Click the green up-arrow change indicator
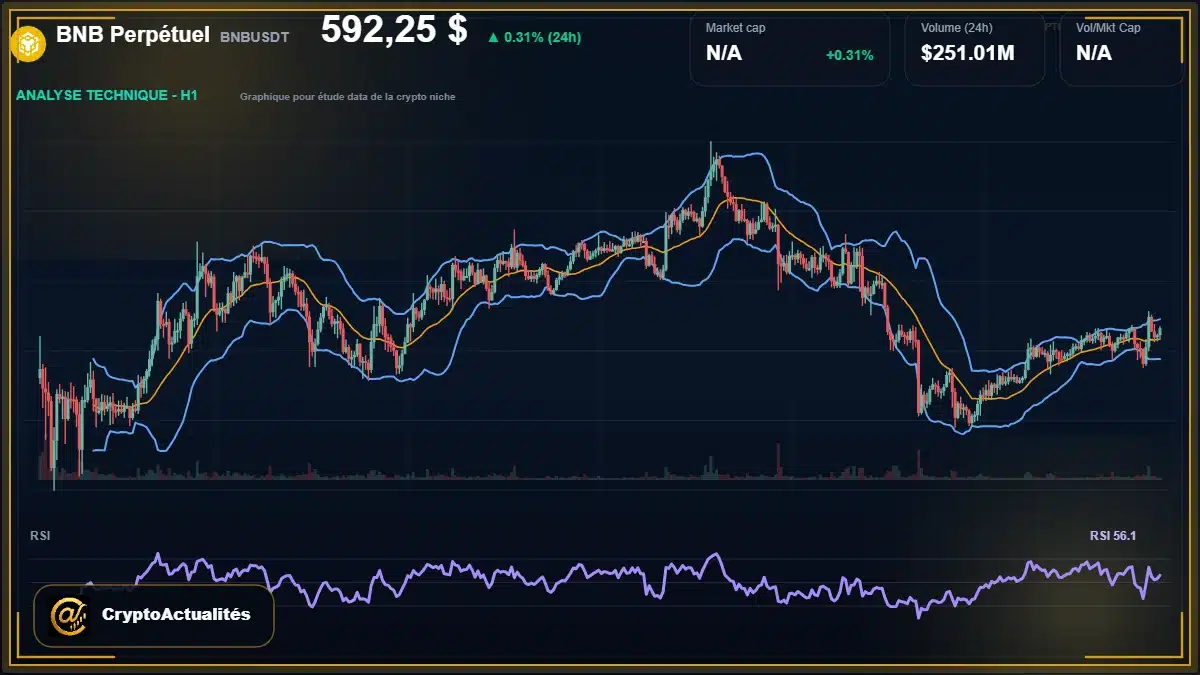Viewport: 1200px width, 675px height. [492, 37]
